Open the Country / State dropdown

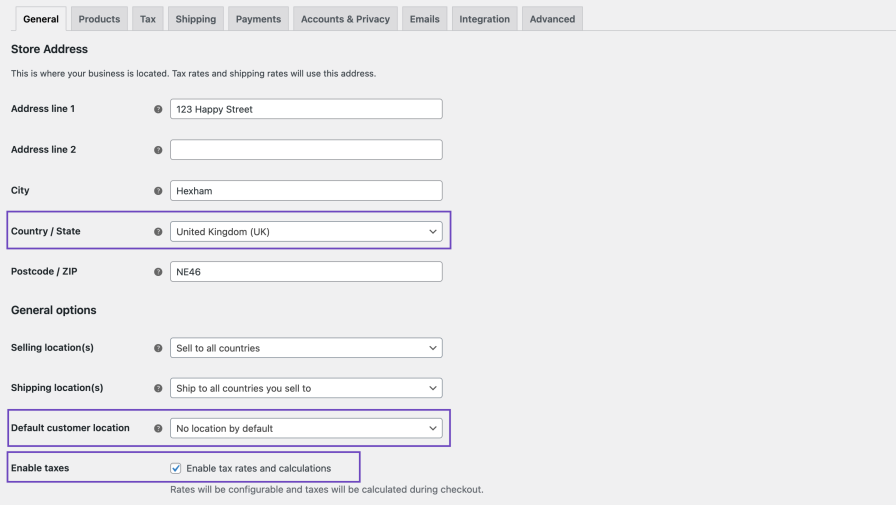[x=306, y=231]
